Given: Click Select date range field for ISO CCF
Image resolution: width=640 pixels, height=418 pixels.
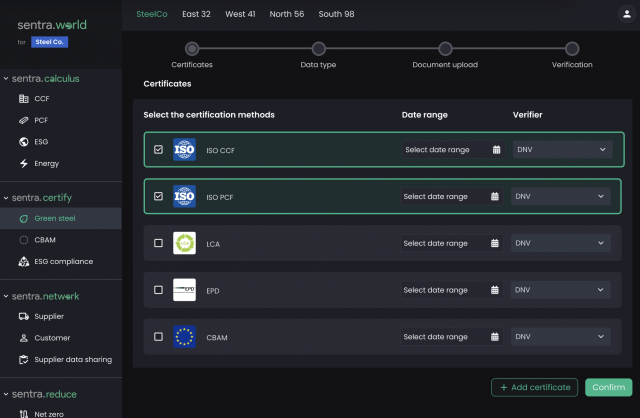Looking at the screenshot, I should point(453,150).
